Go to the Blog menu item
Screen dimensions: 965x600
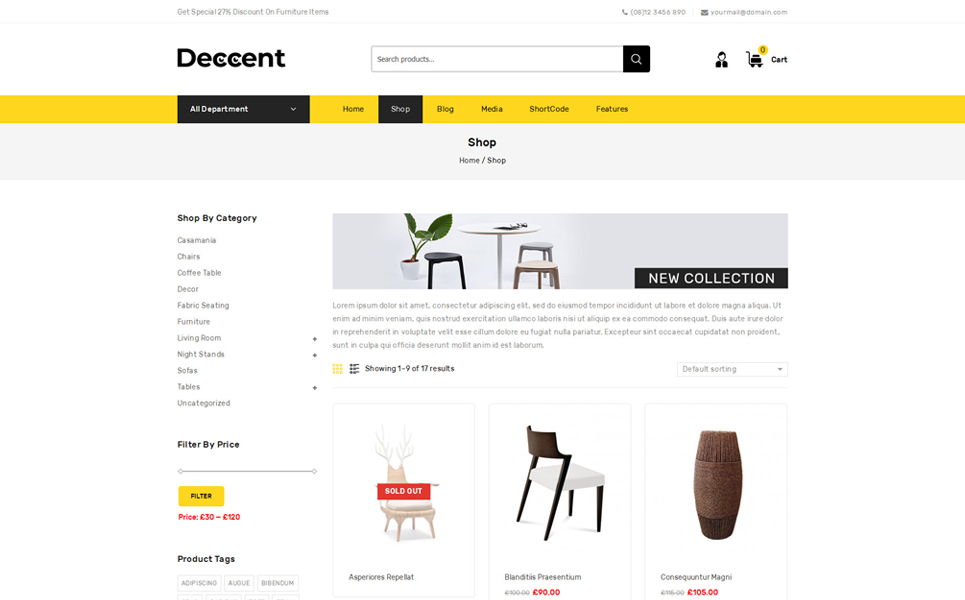click(445, 109)
